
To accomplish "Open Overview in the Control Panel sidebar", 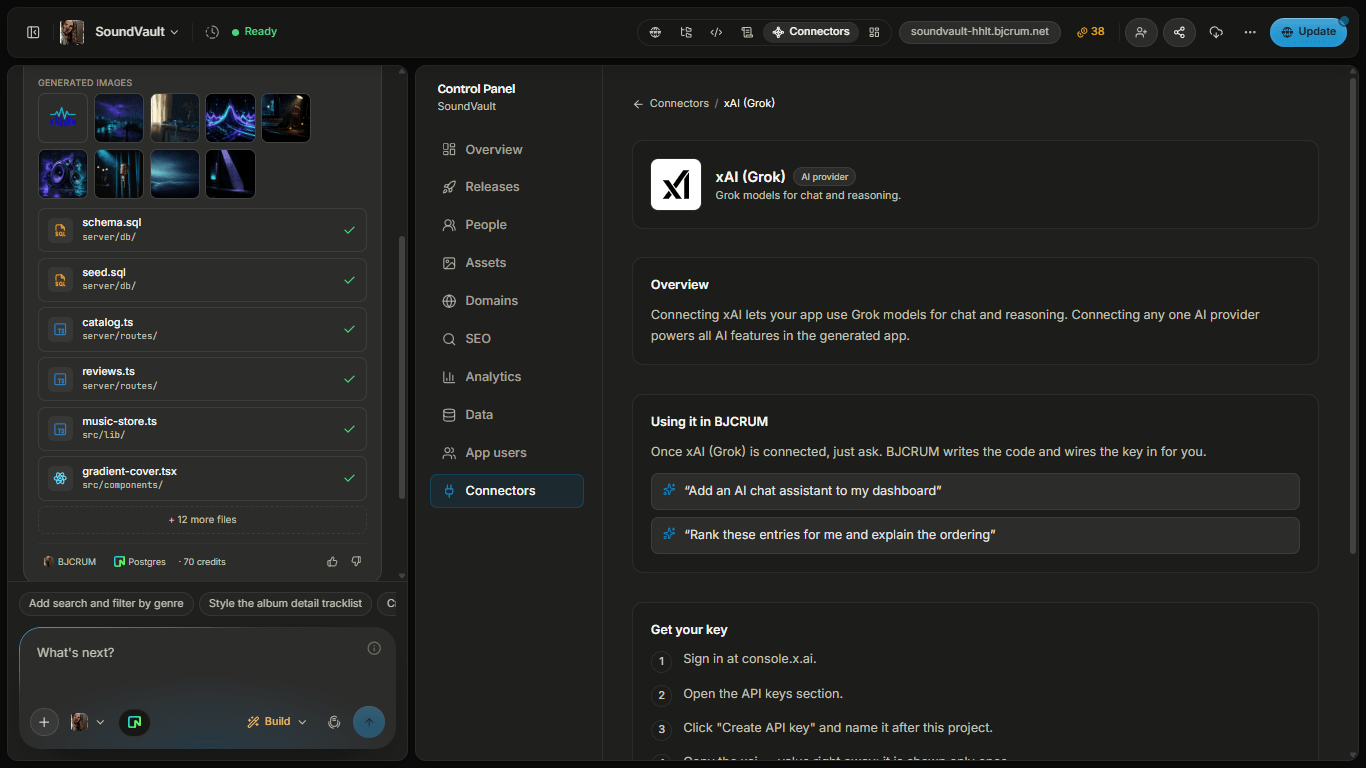I will 507,150.
